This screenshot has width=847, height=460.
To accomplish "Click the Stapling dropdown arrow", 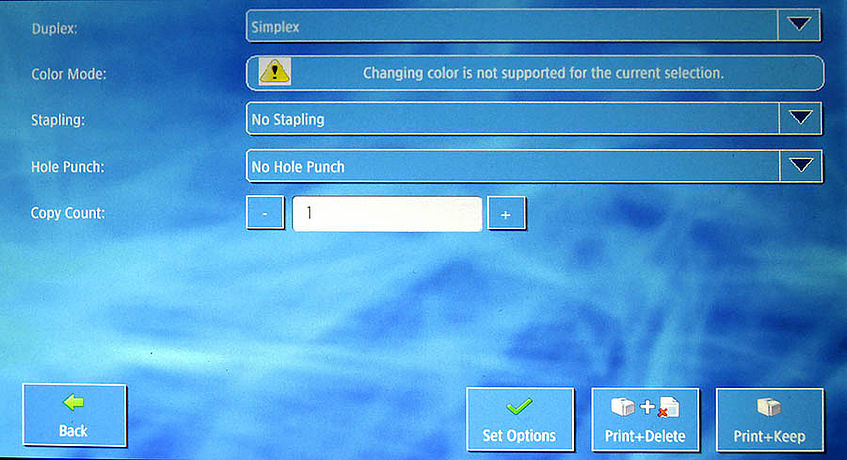I will coord(801,118).
